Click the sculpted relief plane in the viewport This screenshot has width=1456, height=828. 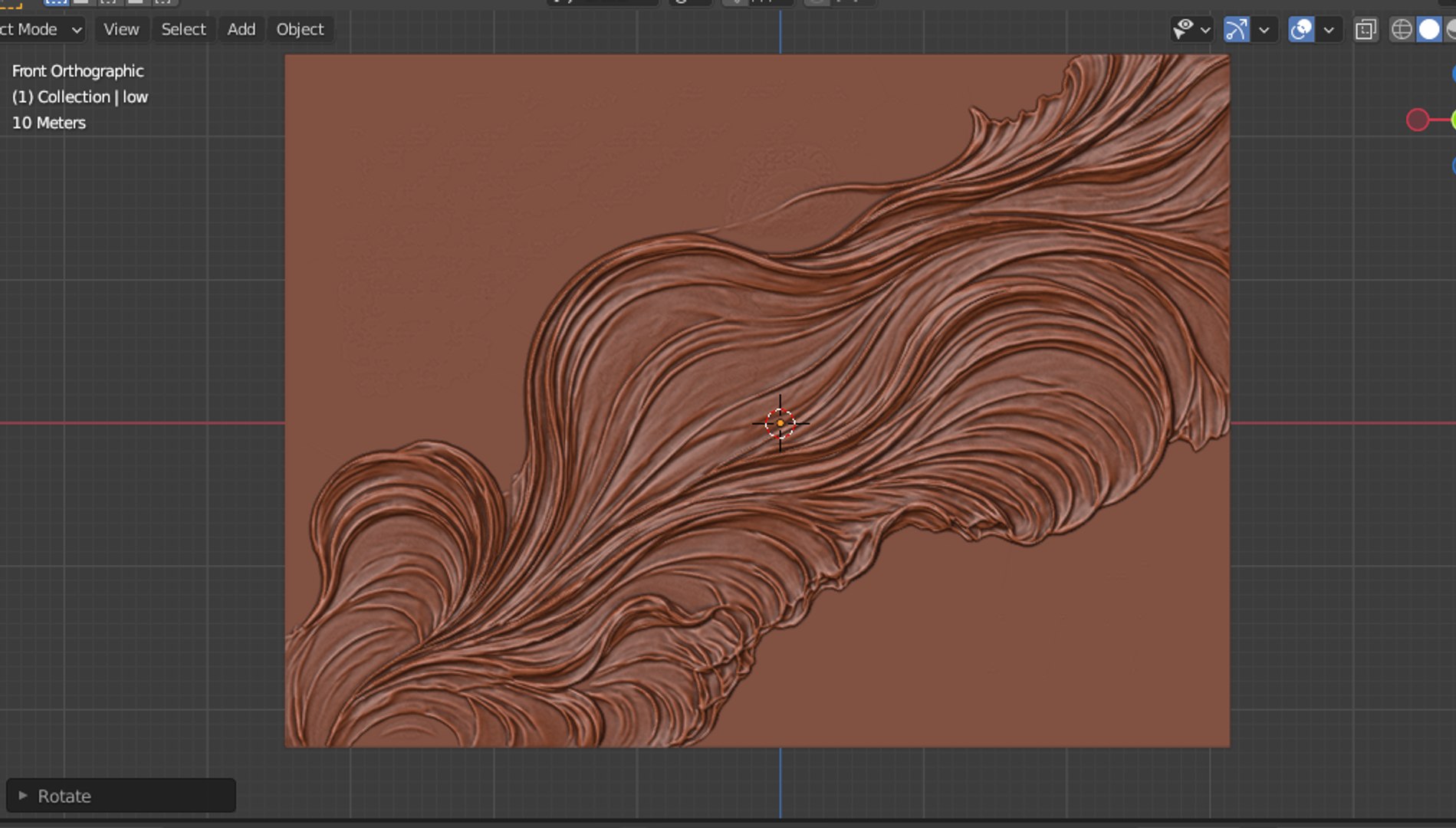758,400
